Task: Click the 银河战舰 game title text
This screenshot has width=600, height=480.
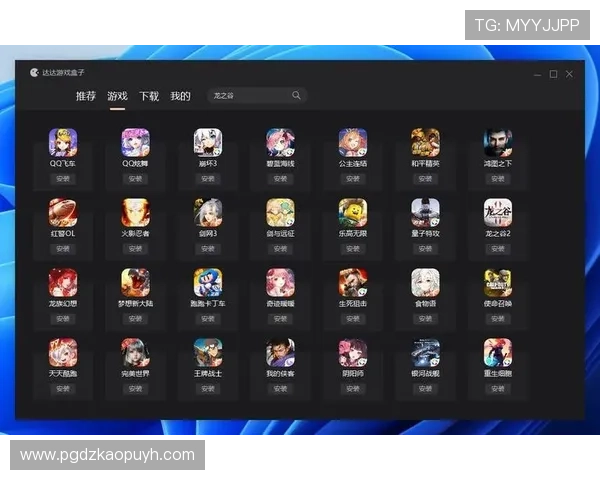Action: 425,374
